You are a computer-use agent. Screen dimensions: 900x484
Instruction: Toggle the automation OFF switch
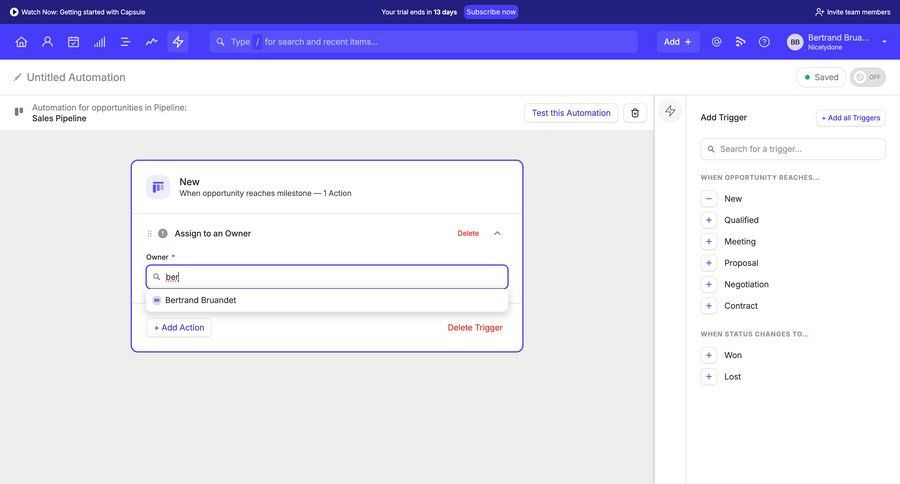(867, 77)
